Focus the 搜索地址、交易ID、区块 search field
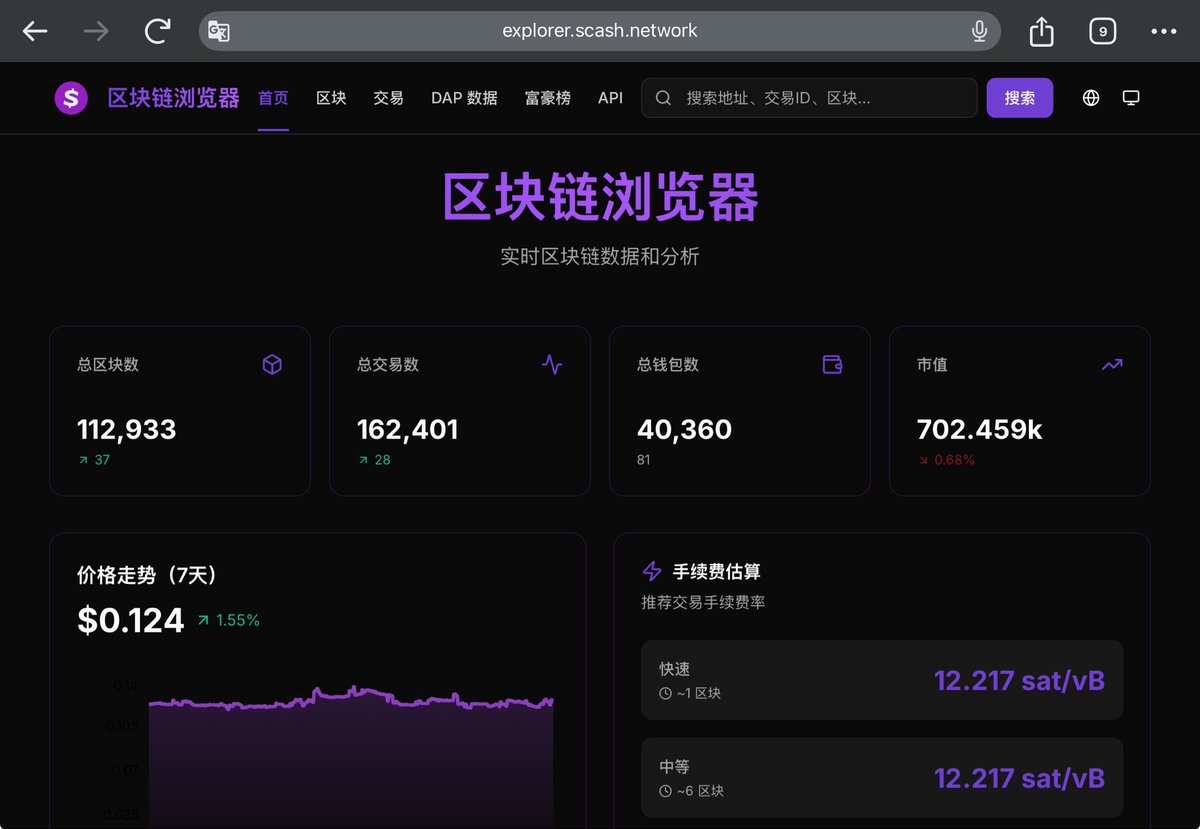Viewport: 1200px width, 829px height. [x=809, y=98]
